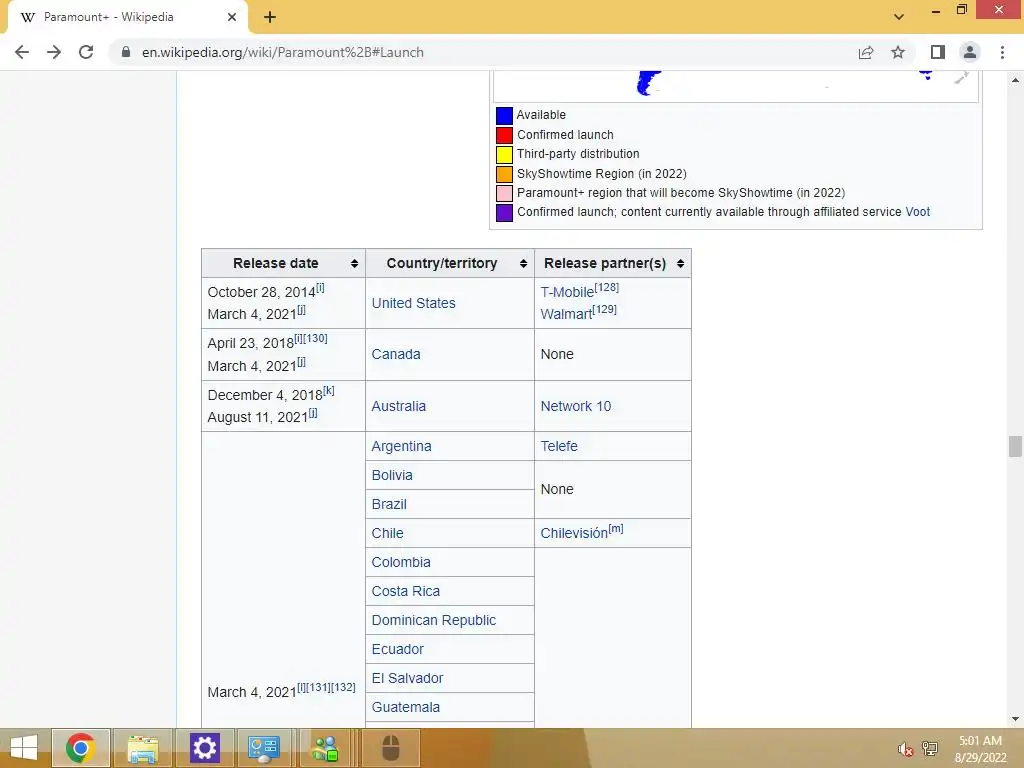Click the scrollbar up arrow
The height and width of the screenshot is (768, 1024).
[1015, 80]
